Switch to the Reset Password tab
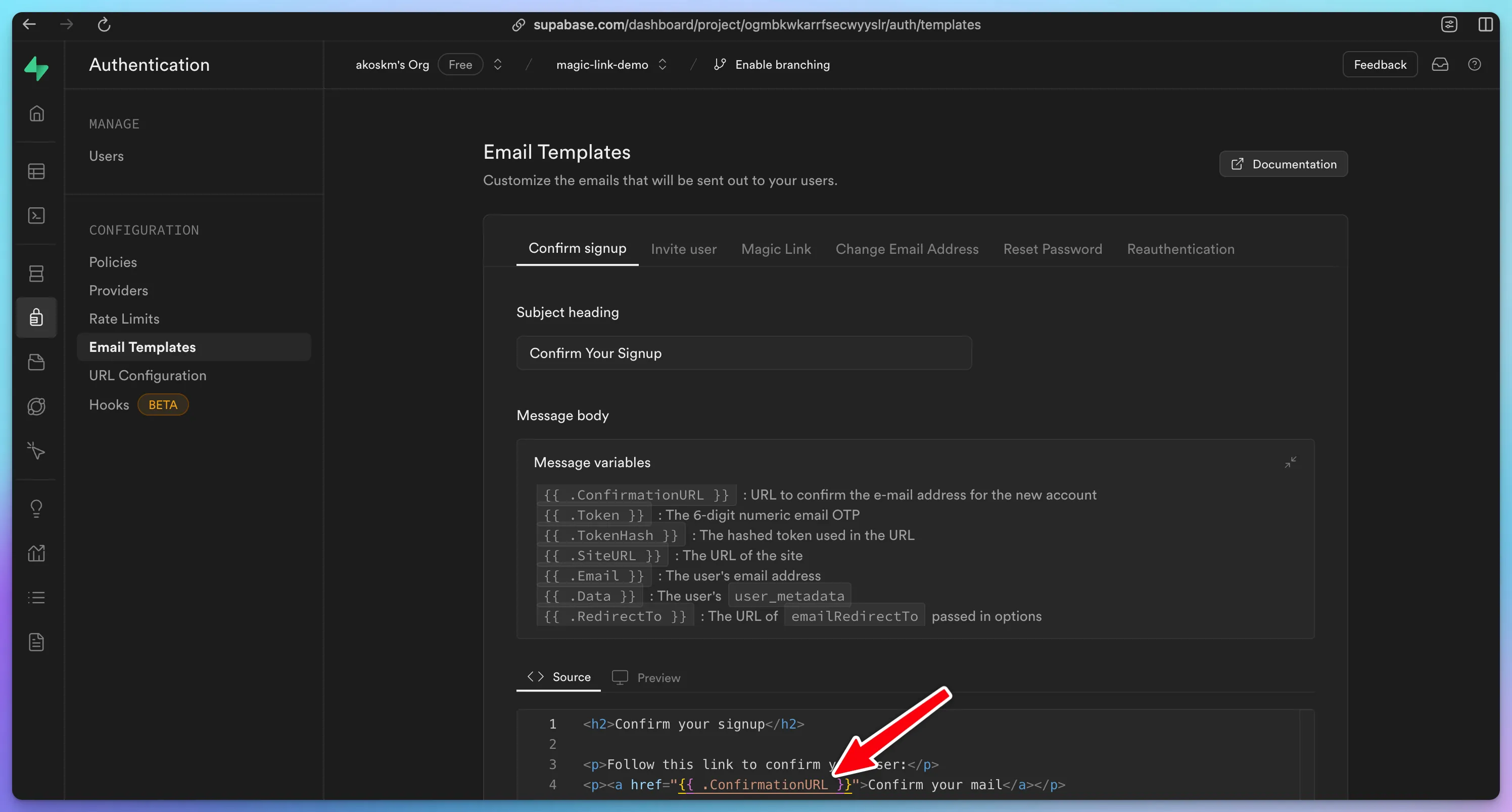 tap(1053, 249)
